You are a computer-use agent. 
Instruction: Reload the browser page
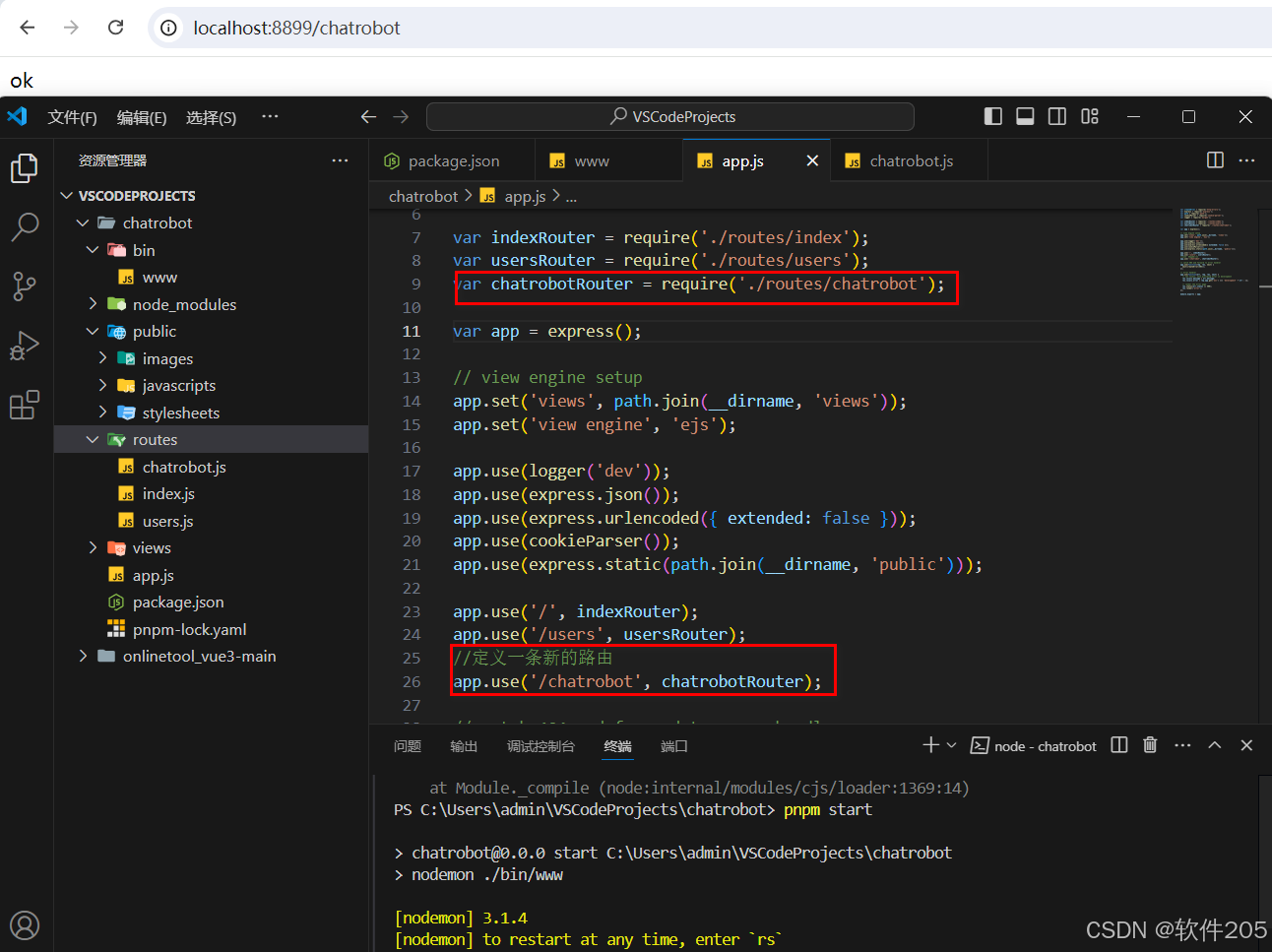[x=115, y=28]
